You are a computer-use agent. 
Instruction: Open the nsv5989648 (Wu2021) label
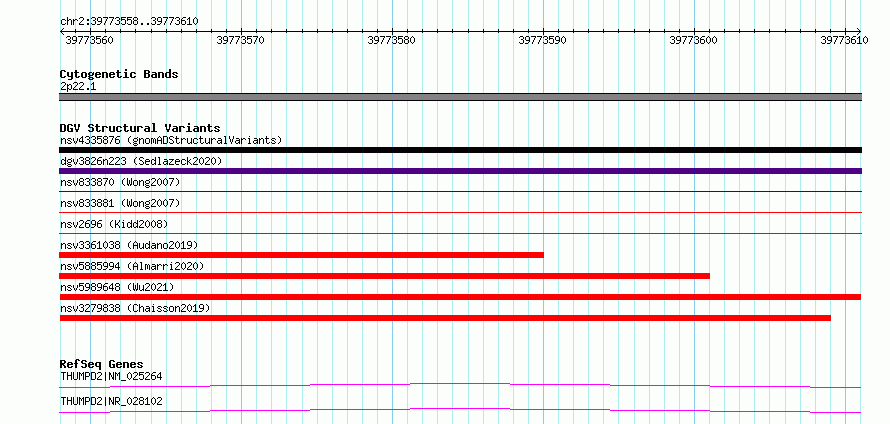pos(117,287)
